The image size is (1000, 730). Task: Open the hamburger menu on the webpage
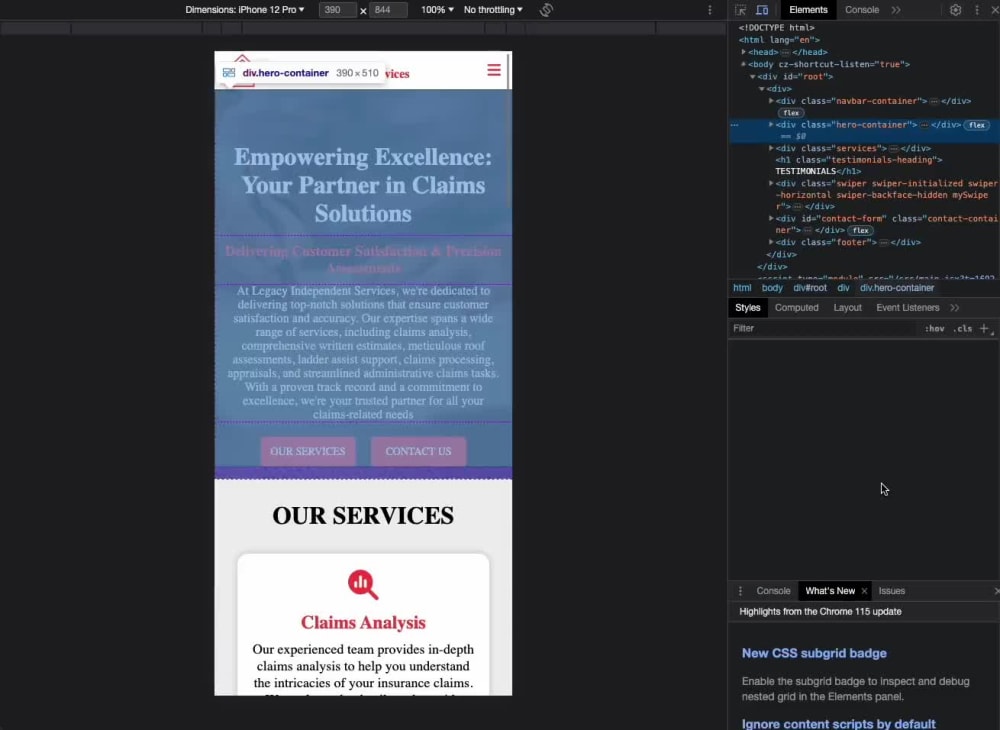pyautogui.click(x=494, y=69)
